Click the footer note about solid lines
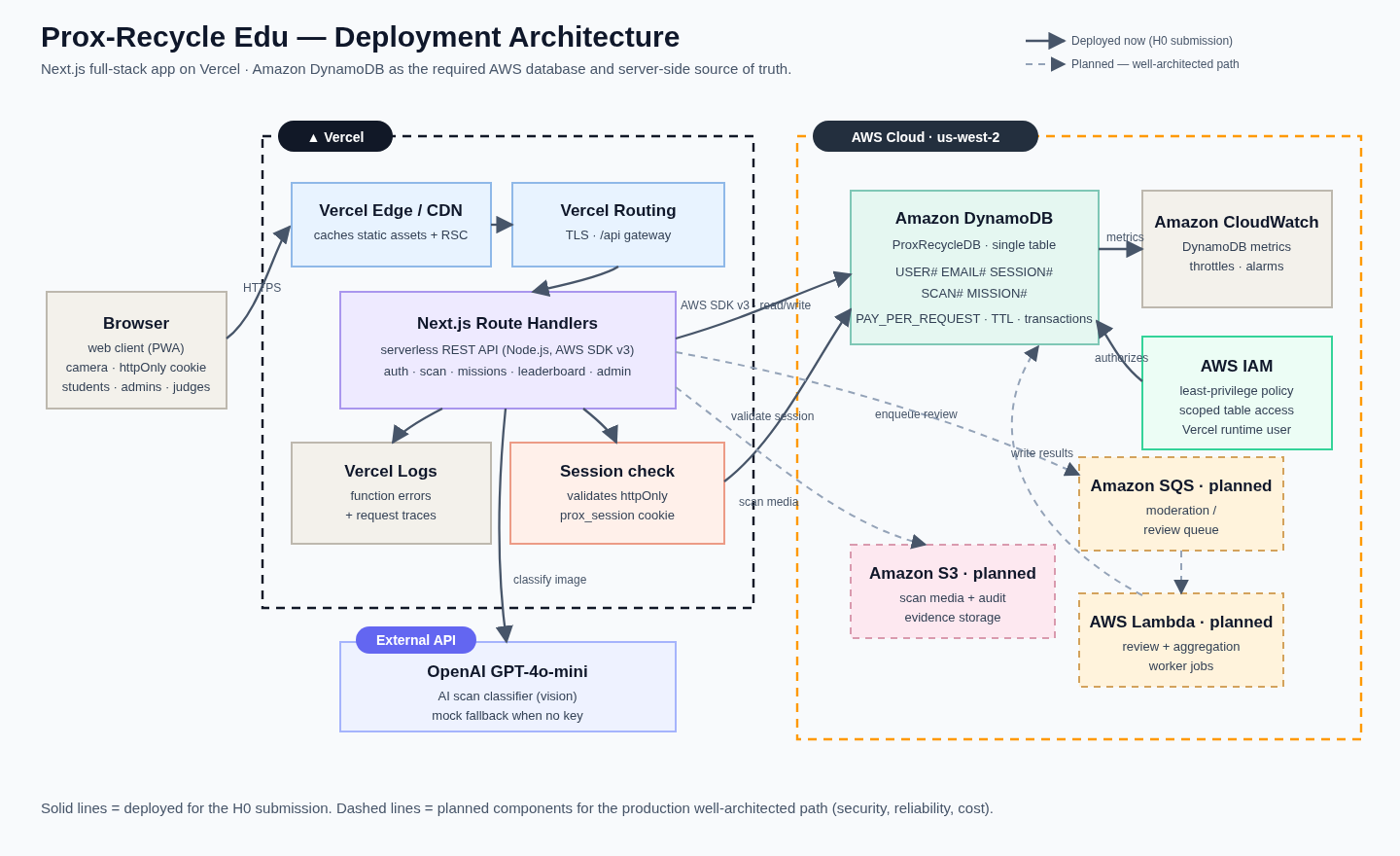 click(517, 808)
